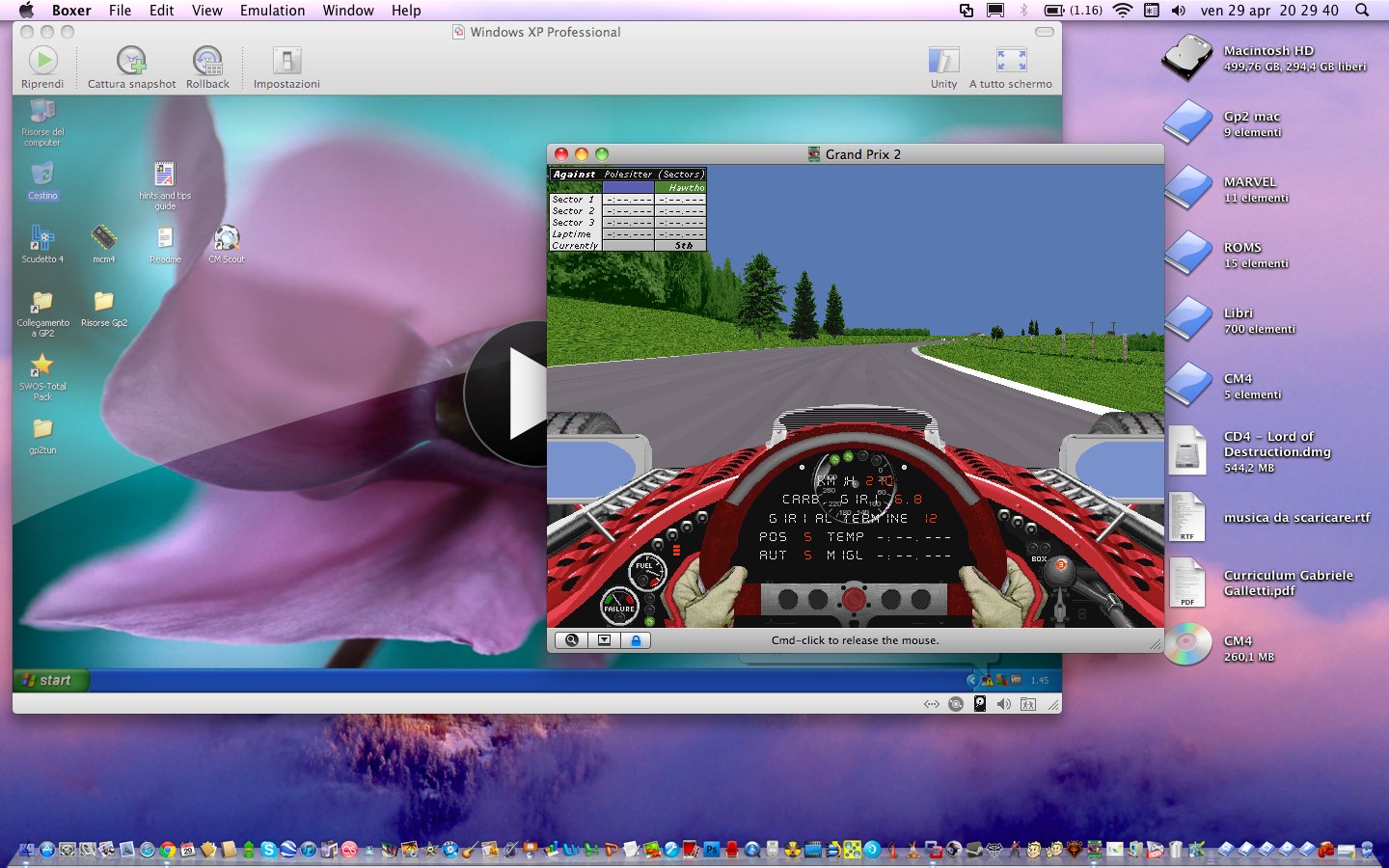Expand hidden XP system tray icons
The height and width of the screenshot is (868, 1389).
pyautogui.click(x=971, y=680)
